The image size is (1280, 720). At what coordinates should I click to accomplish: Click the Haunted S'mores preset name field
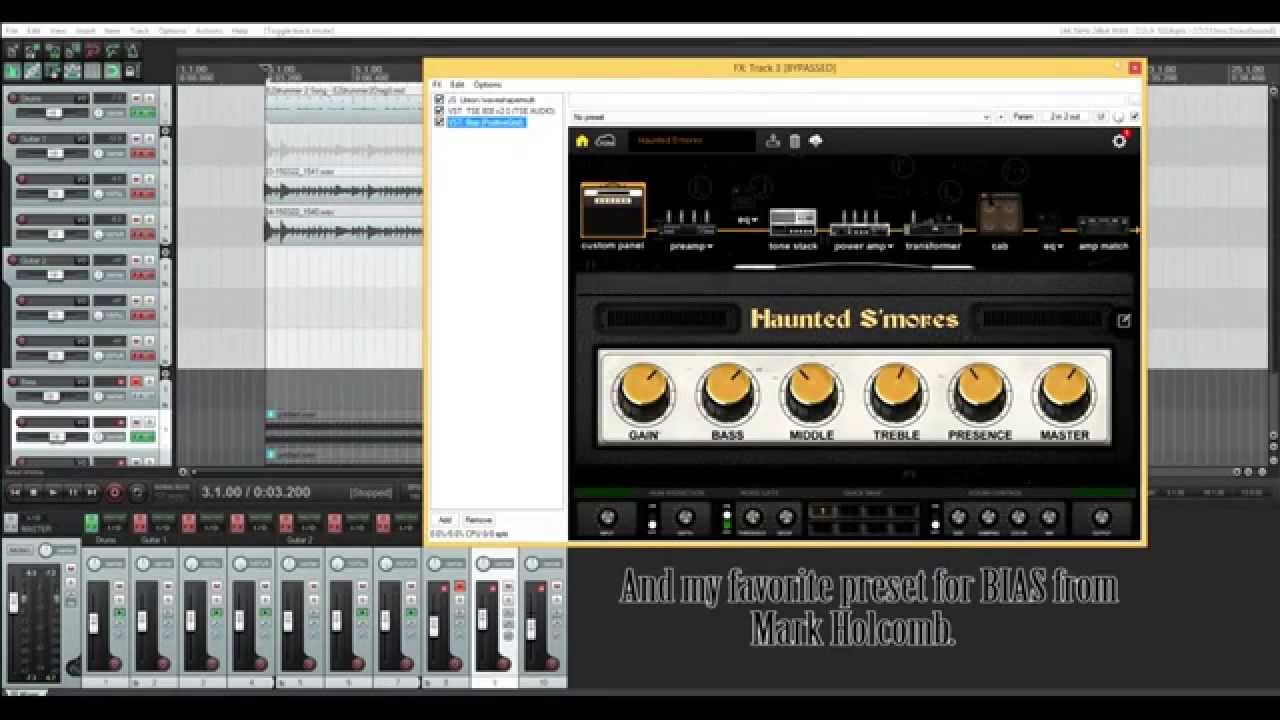point(692,141)
